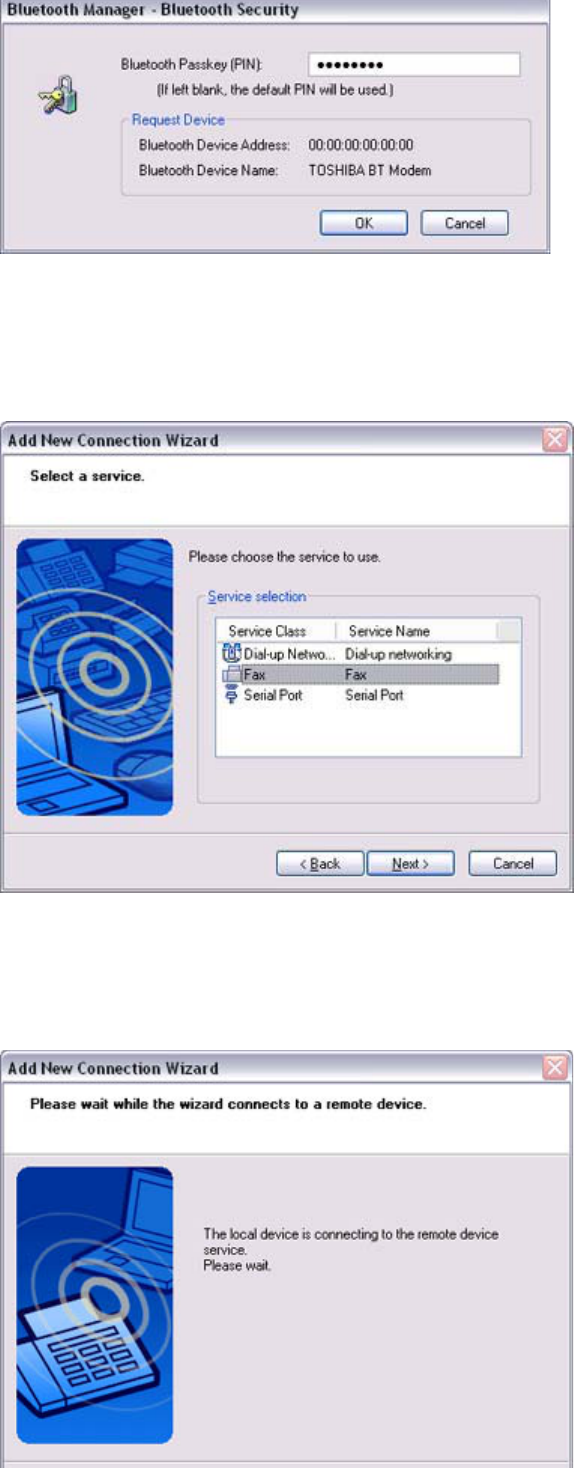Focus the Bluetooth Passkey (PIN) field
The height and width of the screenshot is (1468, 574).
tap(414, 65)
